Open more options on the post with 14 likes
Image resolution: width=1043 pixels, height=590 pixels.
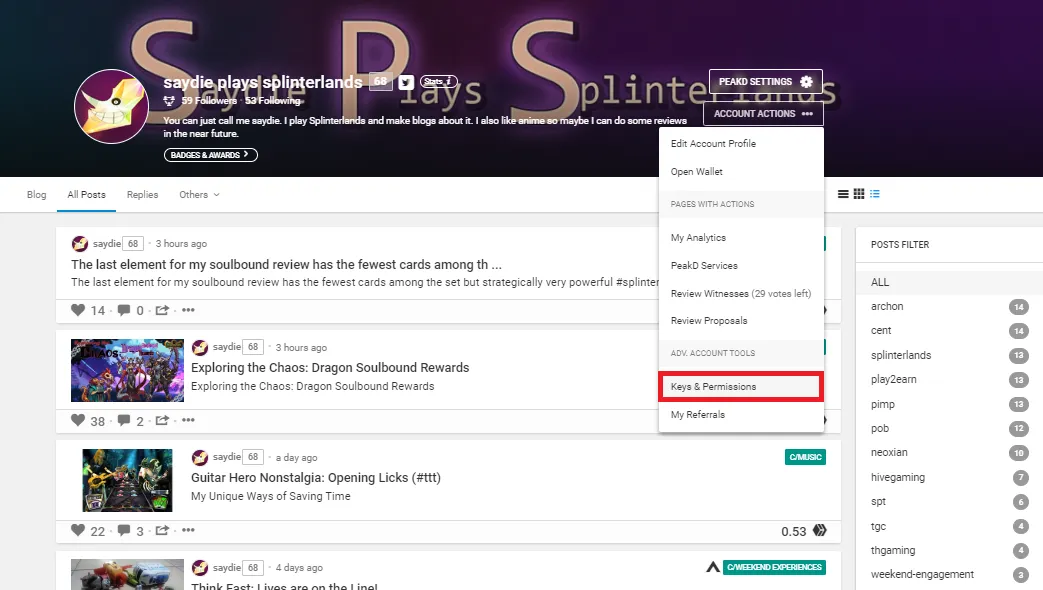(188, 310)
